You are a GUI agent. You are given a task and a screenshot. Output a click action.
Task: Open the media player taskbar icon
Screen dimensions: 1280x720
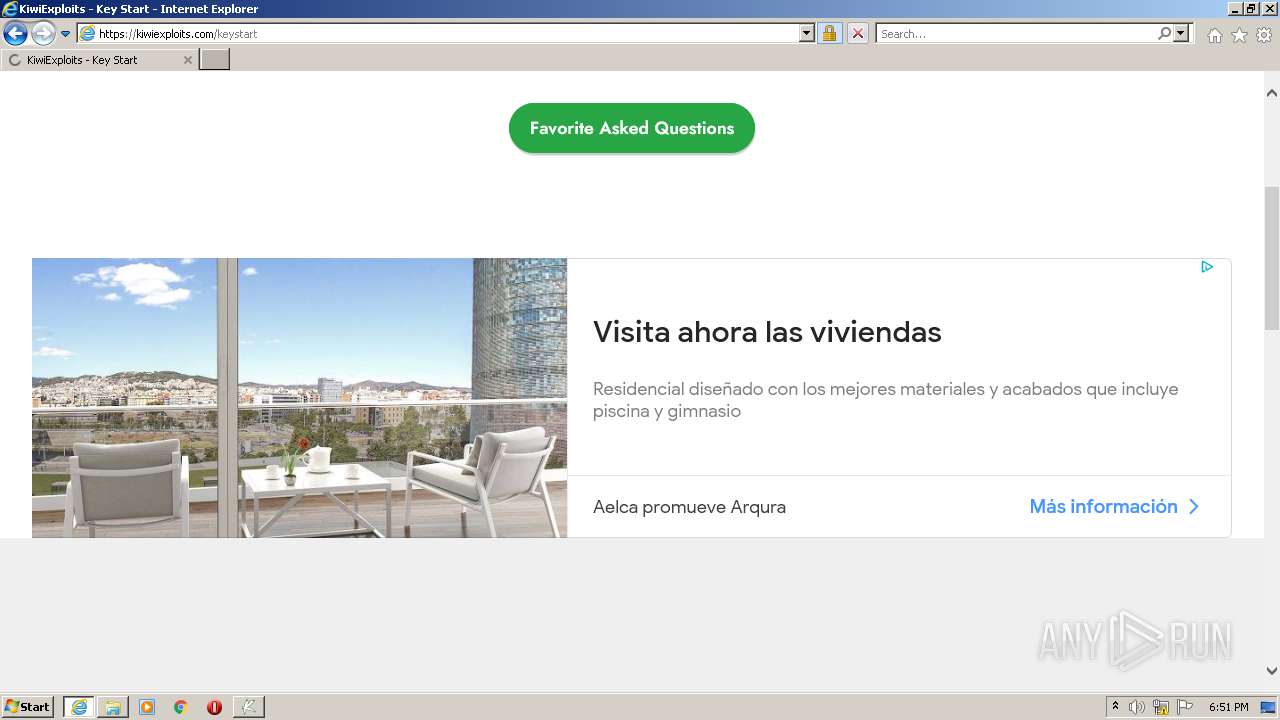147,707
